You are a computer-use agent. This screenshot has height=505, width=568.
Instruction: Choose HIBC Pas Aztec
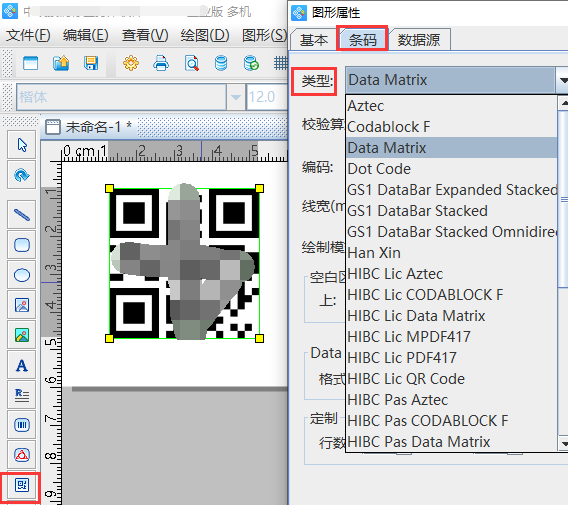(451, 400)
